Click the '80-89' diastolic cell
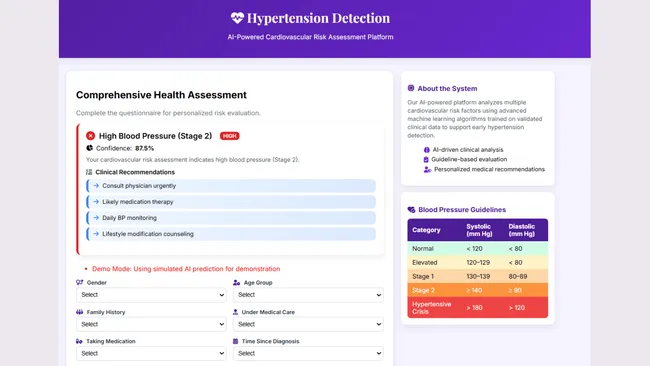The image size is (650, 366). point(518,276)
